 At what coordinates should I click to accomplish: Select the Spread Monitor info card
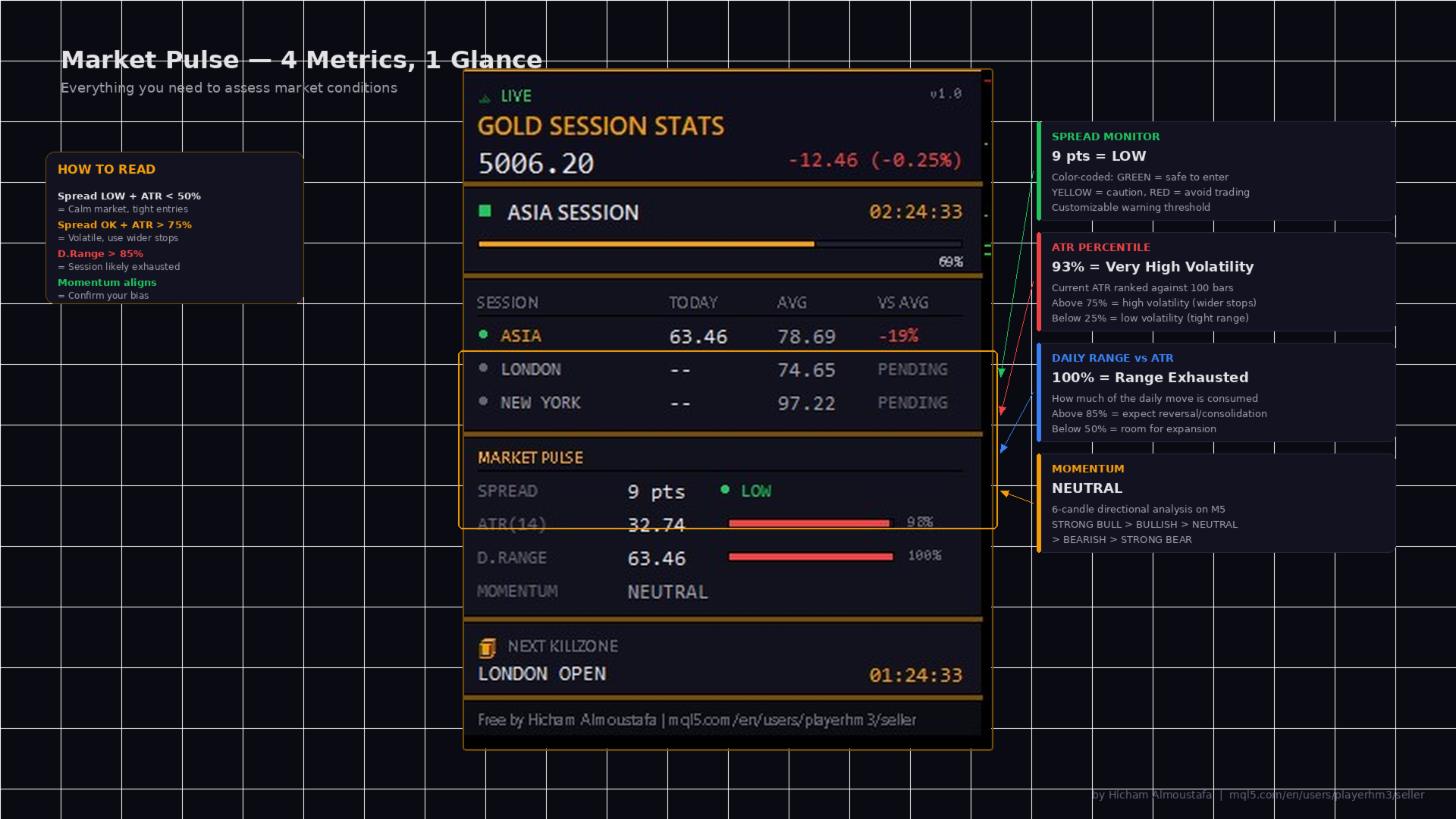(x=1216, y=171)
